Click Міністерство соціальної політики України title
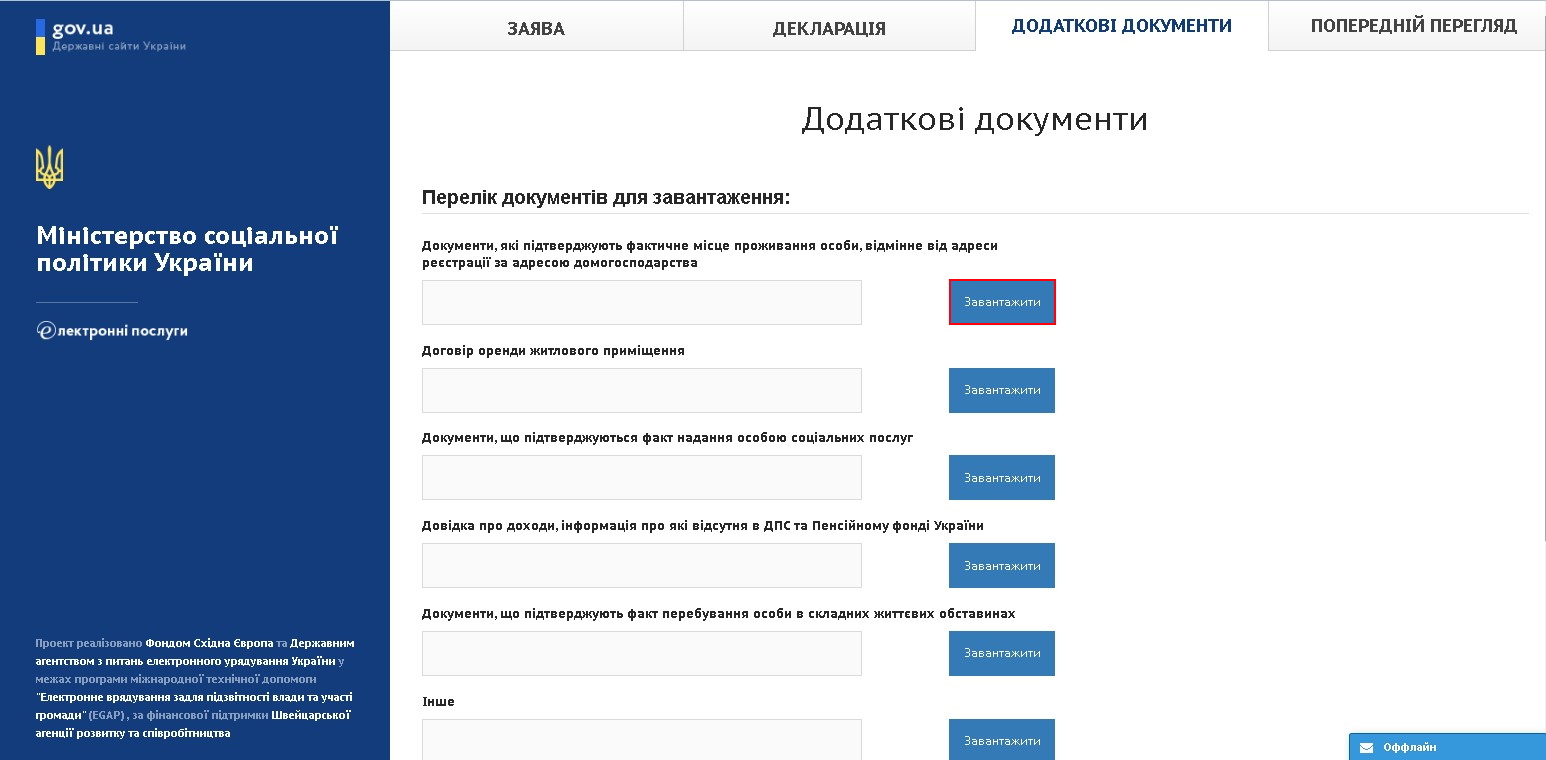 pyautogui.click(x=187, y=249)
